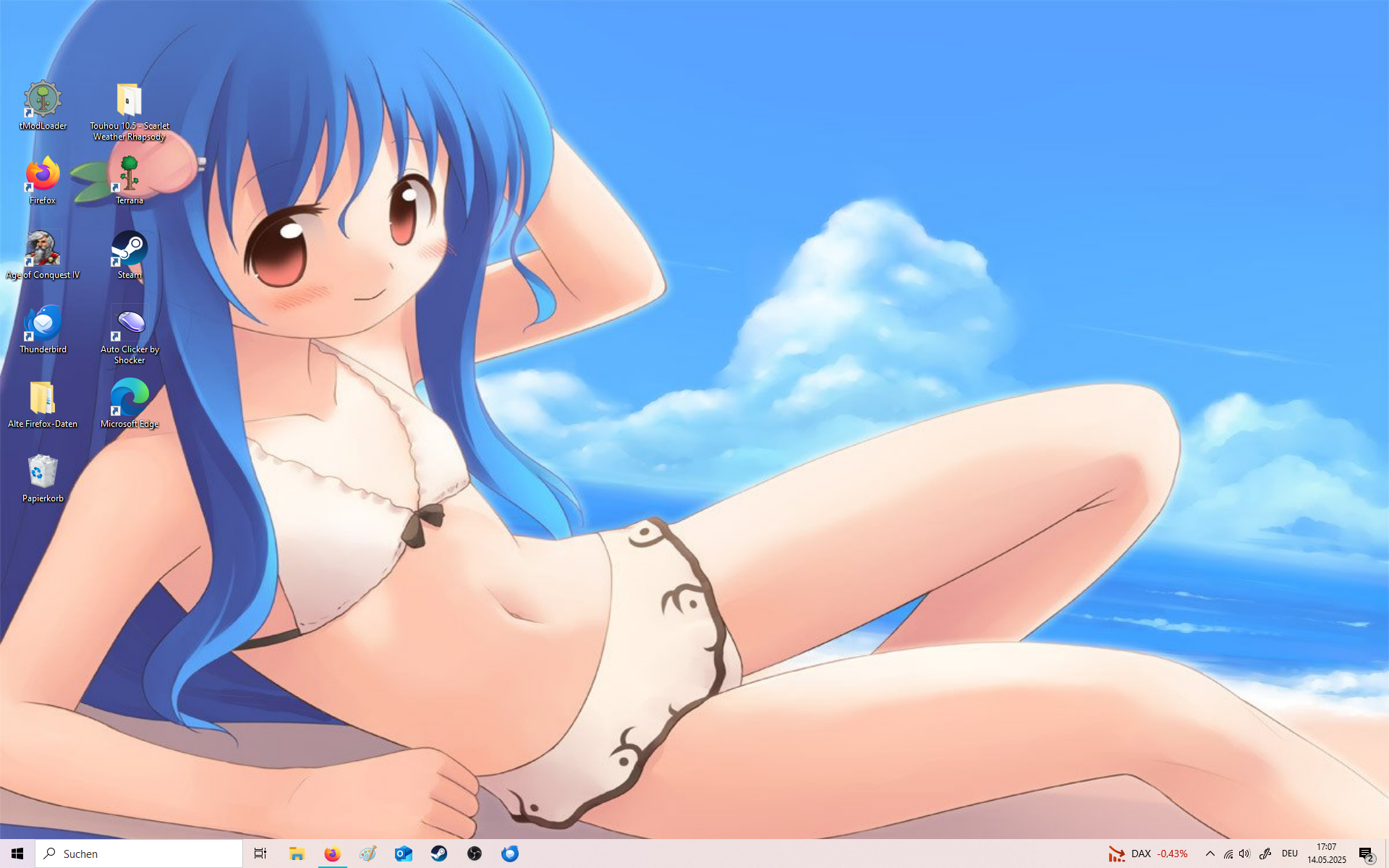Screen dimensions: 1389x868
Task: Open the clock and calendar flyout
Action: (1327, 854)
